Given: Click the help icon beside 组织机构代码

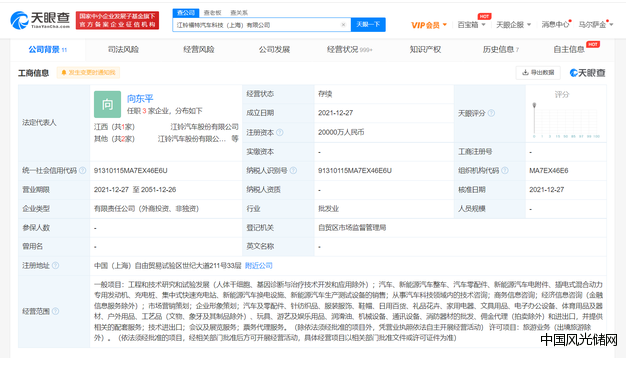Looking at the screenshot, I should pyautogui.click(x=505, y=170).
